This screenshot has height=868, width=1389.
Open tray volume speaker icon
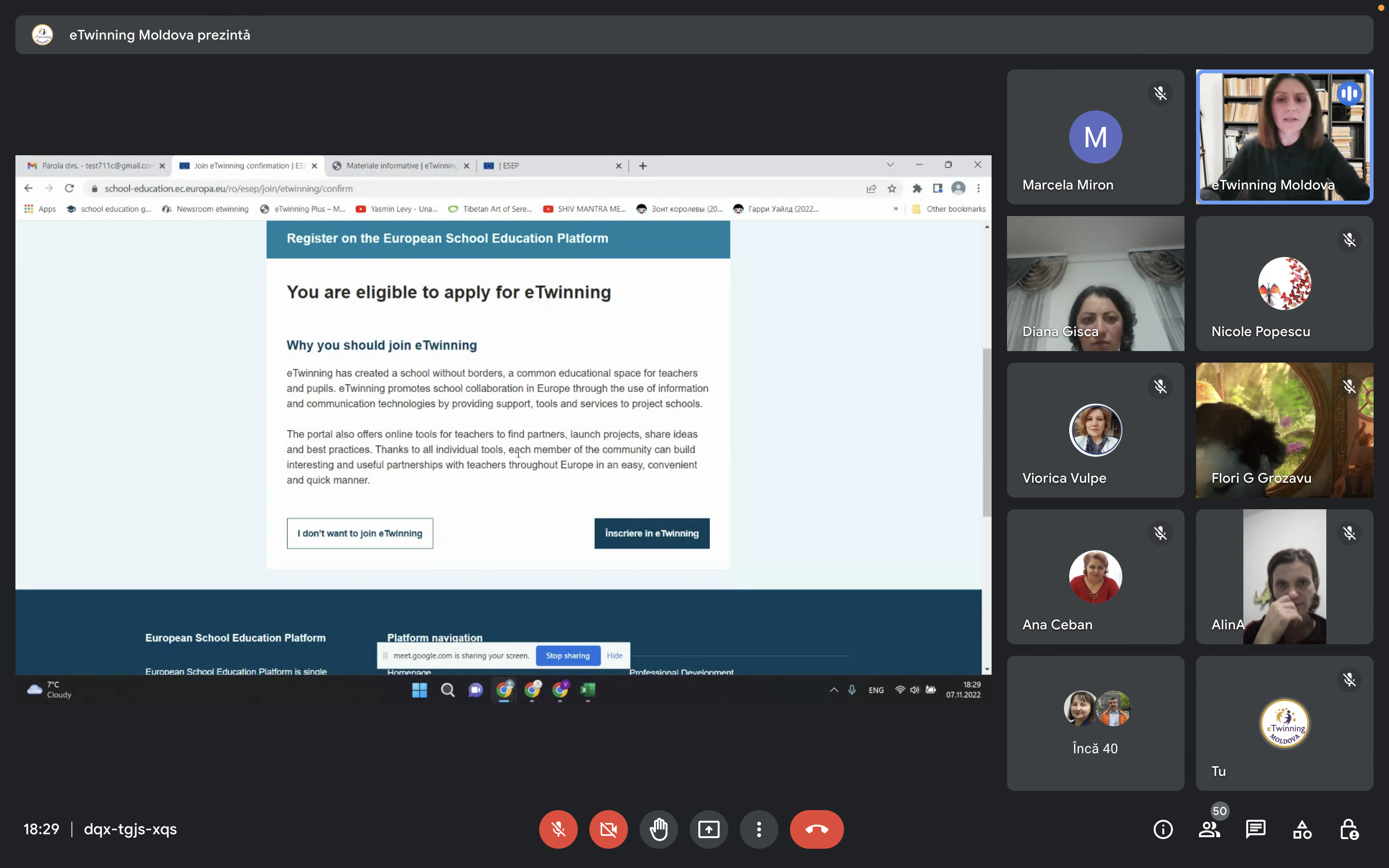click(915, 690)
